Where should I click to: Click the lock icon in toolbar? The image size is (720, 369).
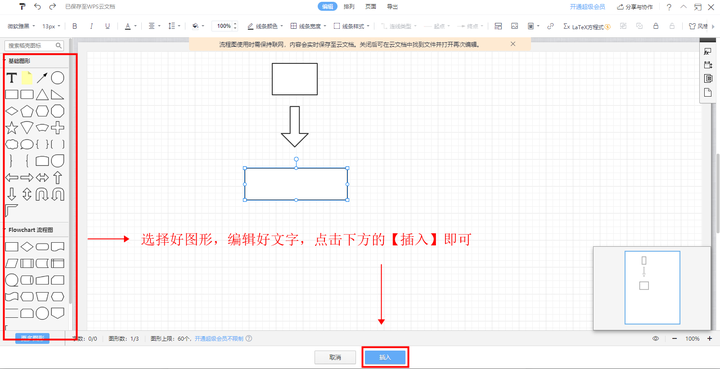[x=656, y=26]
